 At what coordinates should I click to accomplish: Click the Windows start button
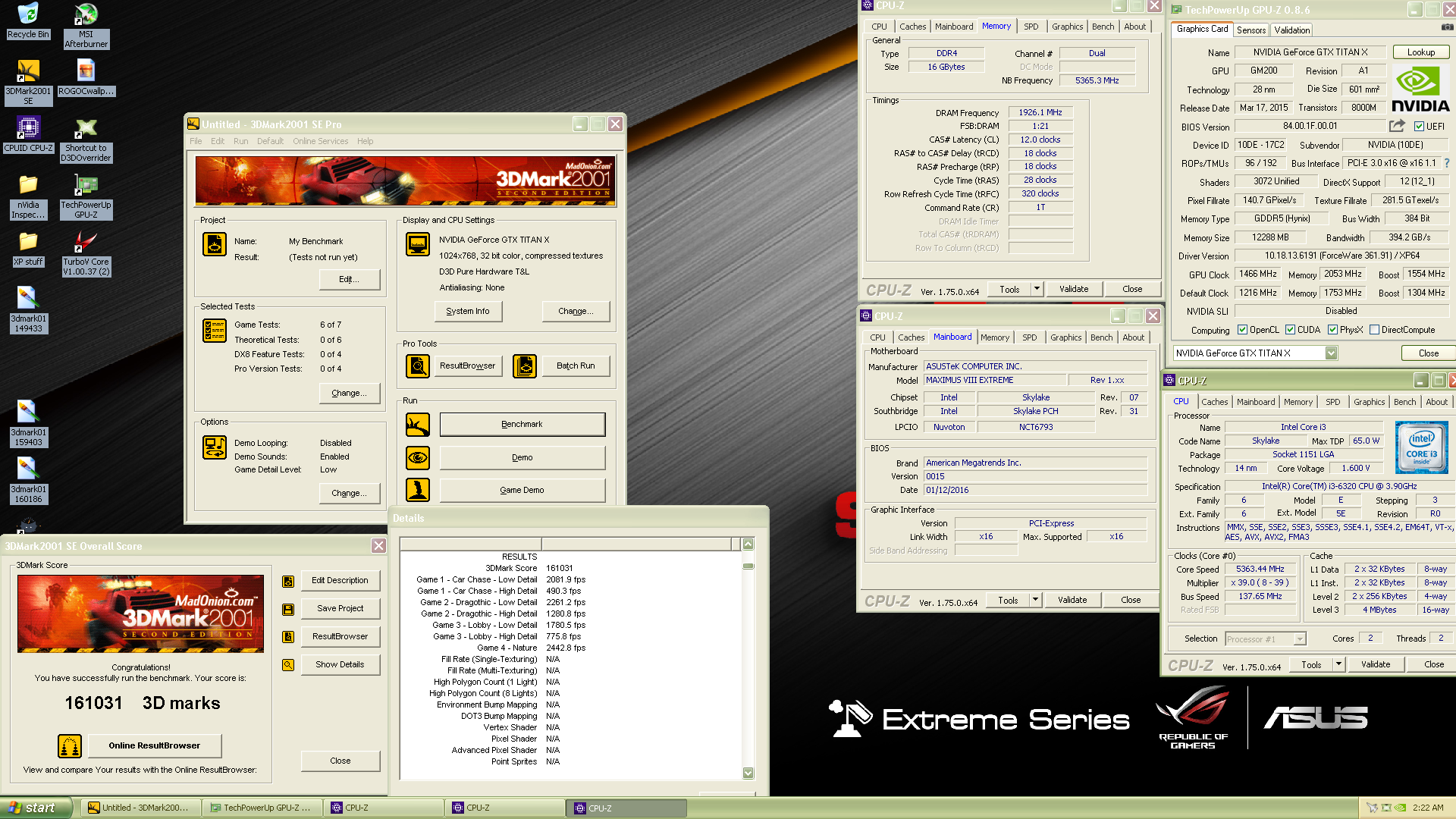(36, 808)
